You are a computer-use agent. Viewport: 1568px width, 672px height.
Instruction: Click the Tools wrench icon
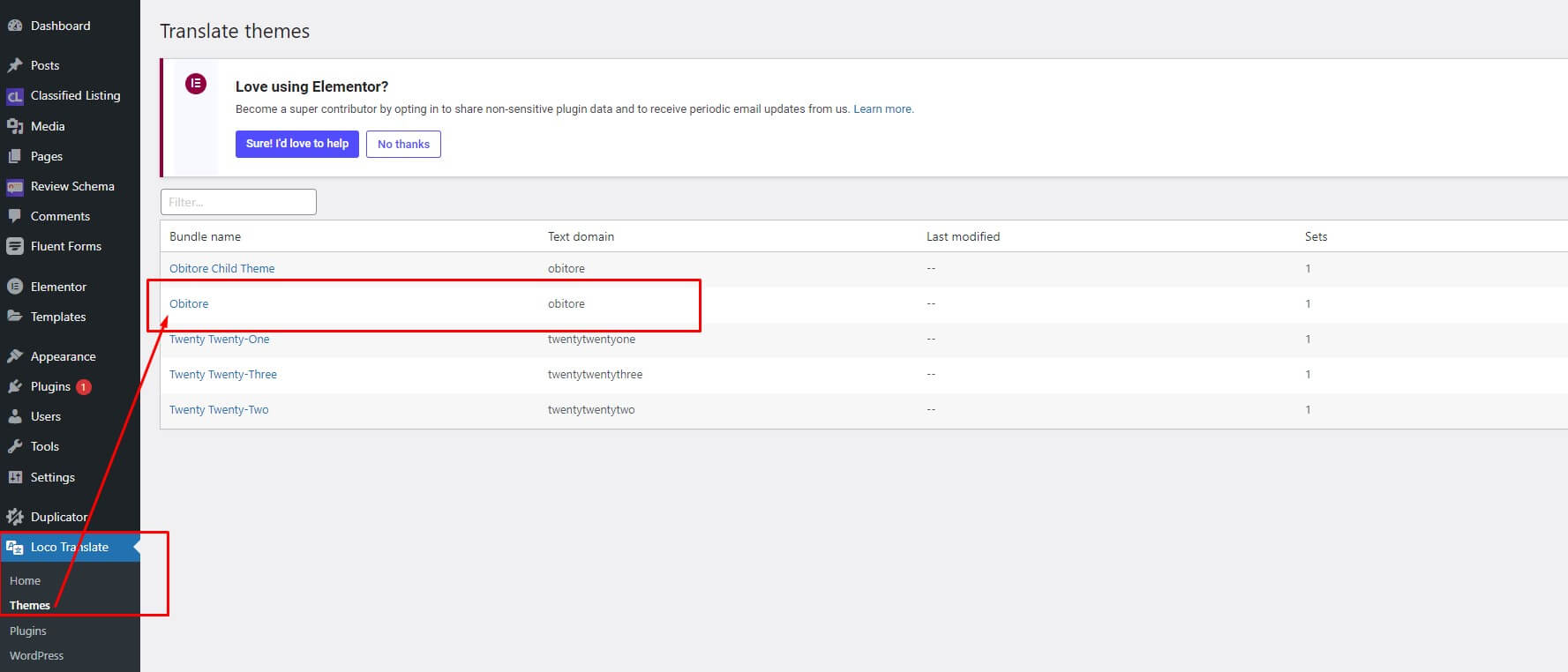click(x=15, y=446)
